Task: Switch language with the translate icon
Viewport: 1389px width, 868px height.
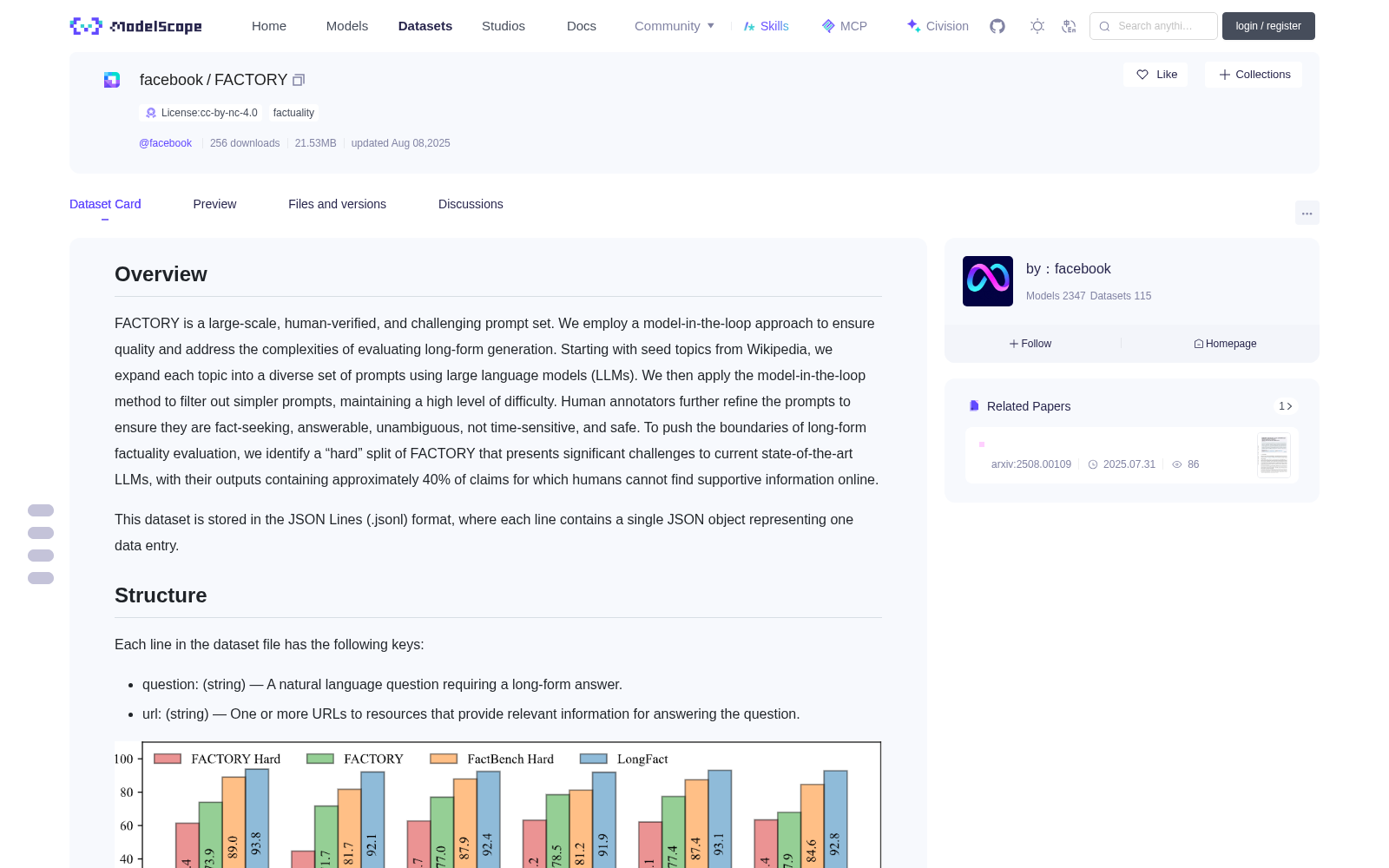Action: [1069, 26]
